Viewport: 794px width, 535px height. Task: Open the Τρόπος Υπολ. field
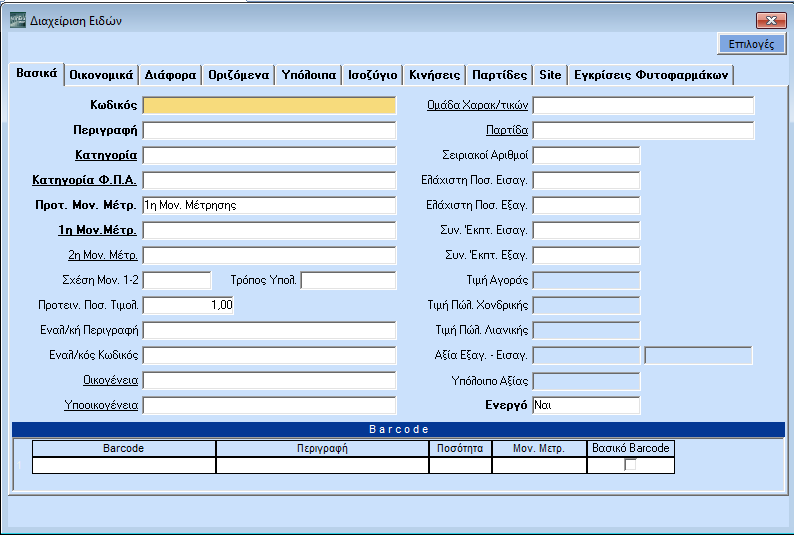click(348, 280)
